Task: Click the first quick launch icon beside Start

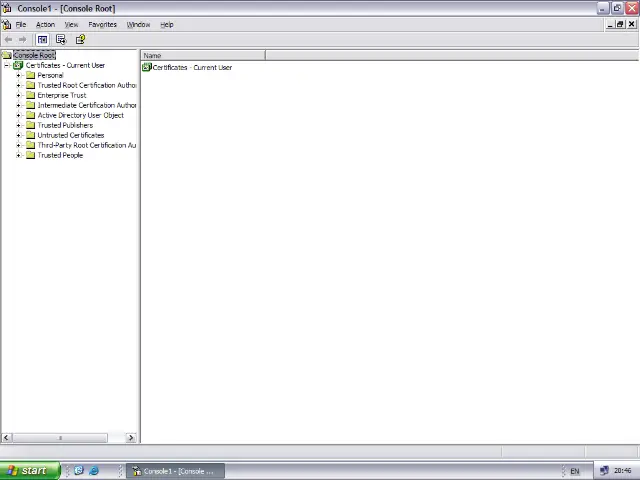Action: click(79, 471)
